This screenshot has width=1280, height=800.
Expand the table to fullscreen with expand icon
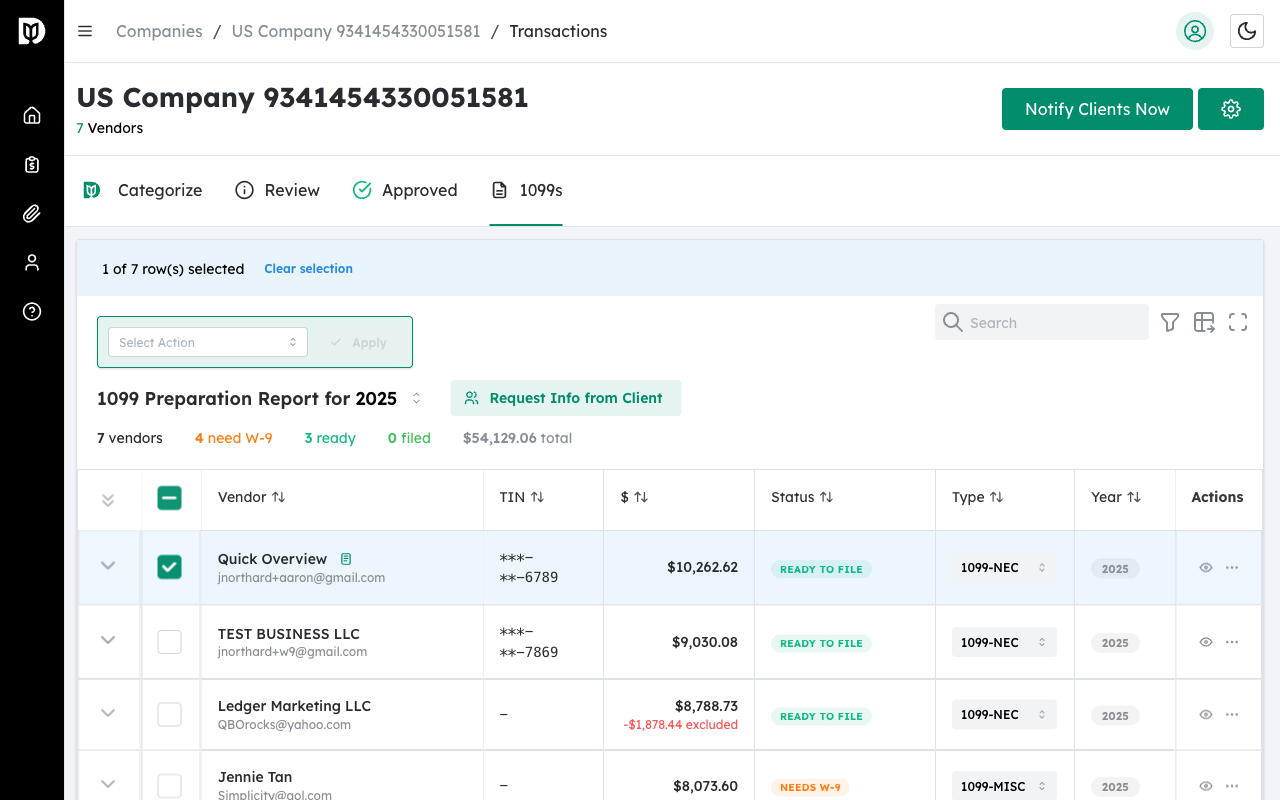1237,322
